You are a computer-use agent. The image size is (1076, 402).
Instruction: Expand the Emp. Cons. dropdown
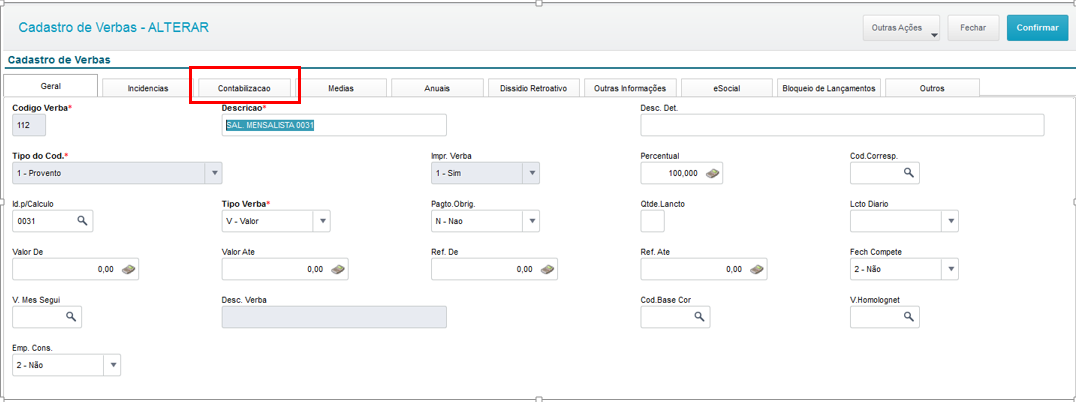tap(113, 365)
